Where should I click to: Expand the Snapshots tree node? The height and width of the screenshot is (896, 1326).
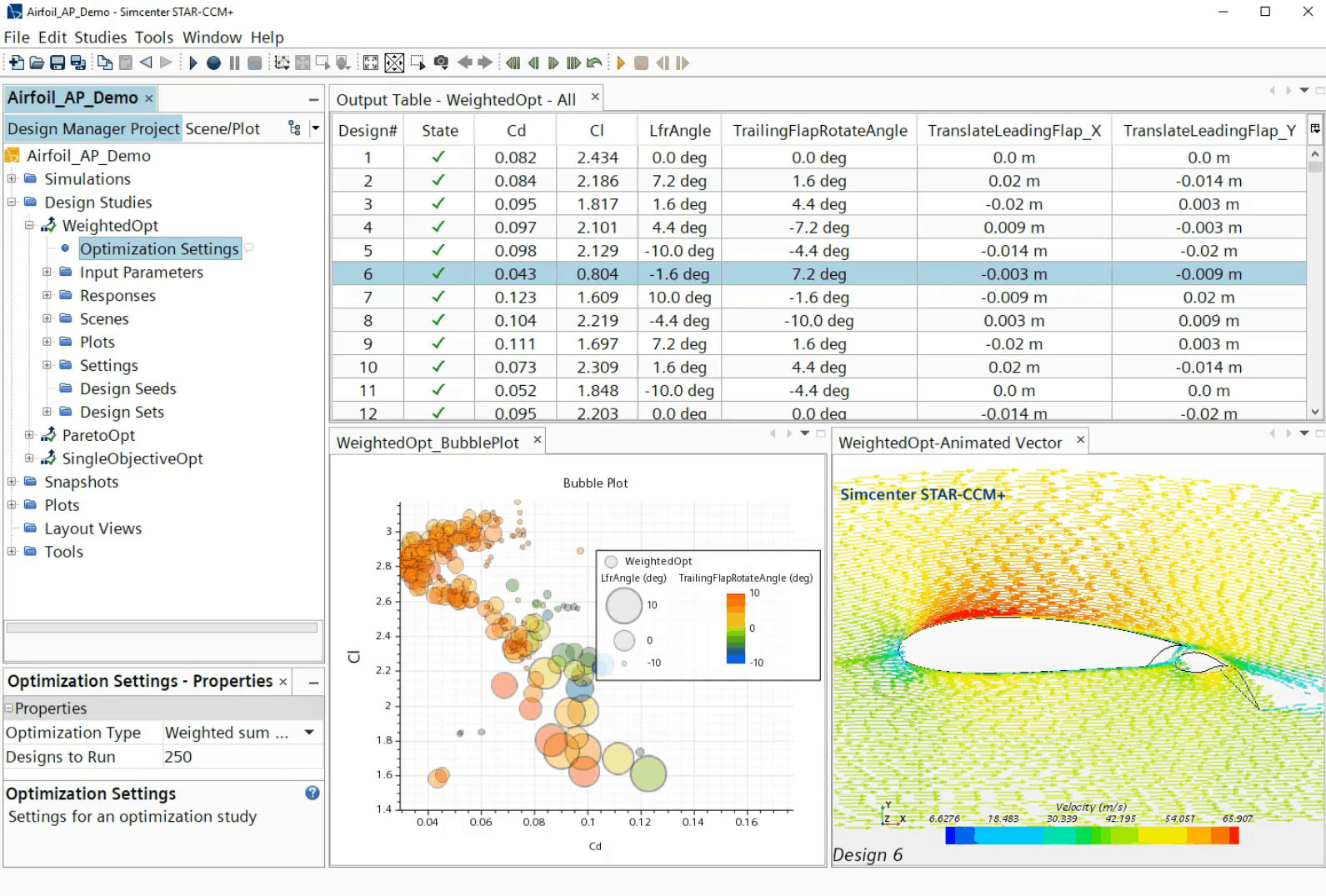click(12, 481)
